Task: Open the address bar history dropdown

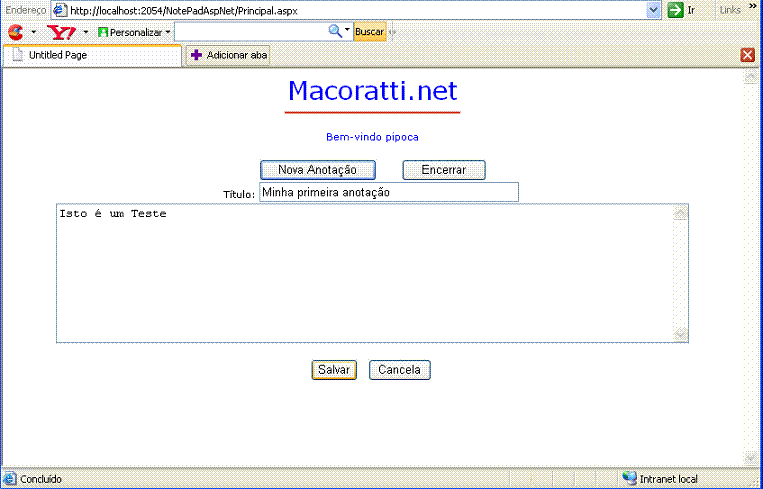Action: (x=654, y=10)
